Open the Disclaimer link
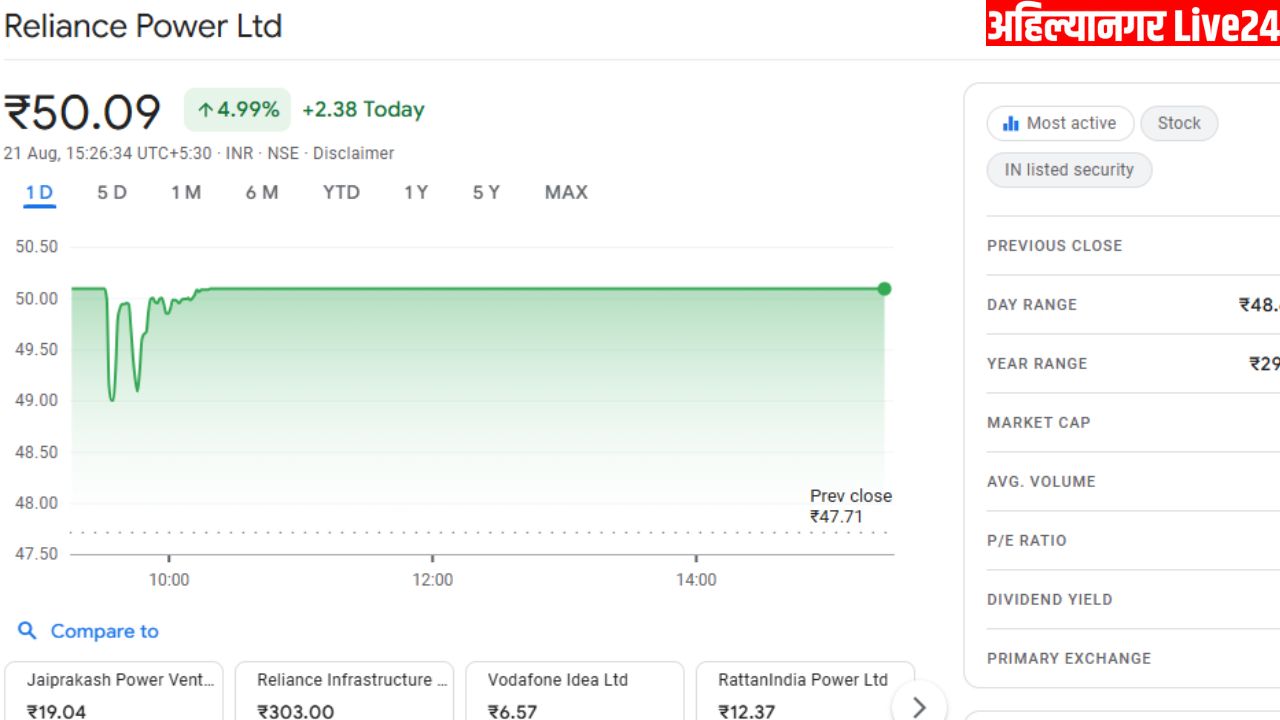The image size is (1280, 720). (353, 153)
